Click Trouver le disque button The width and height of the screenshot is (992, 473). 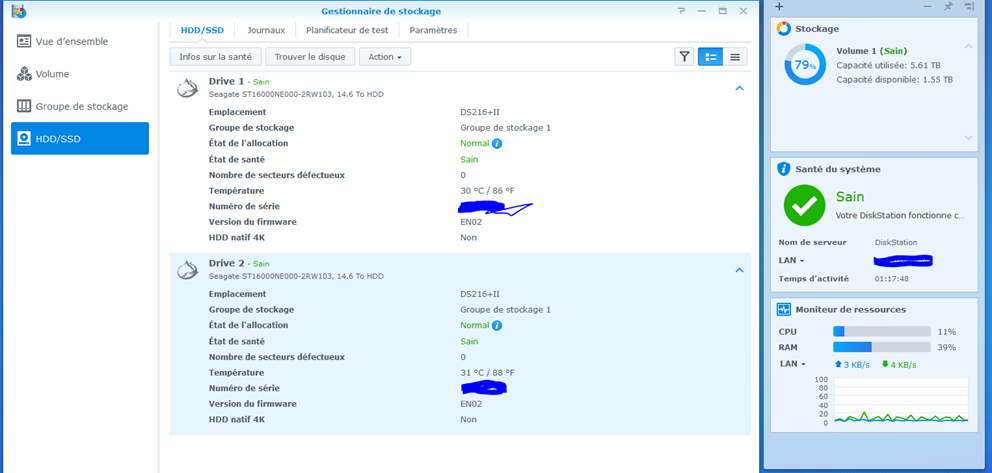[x=310, y=57]
